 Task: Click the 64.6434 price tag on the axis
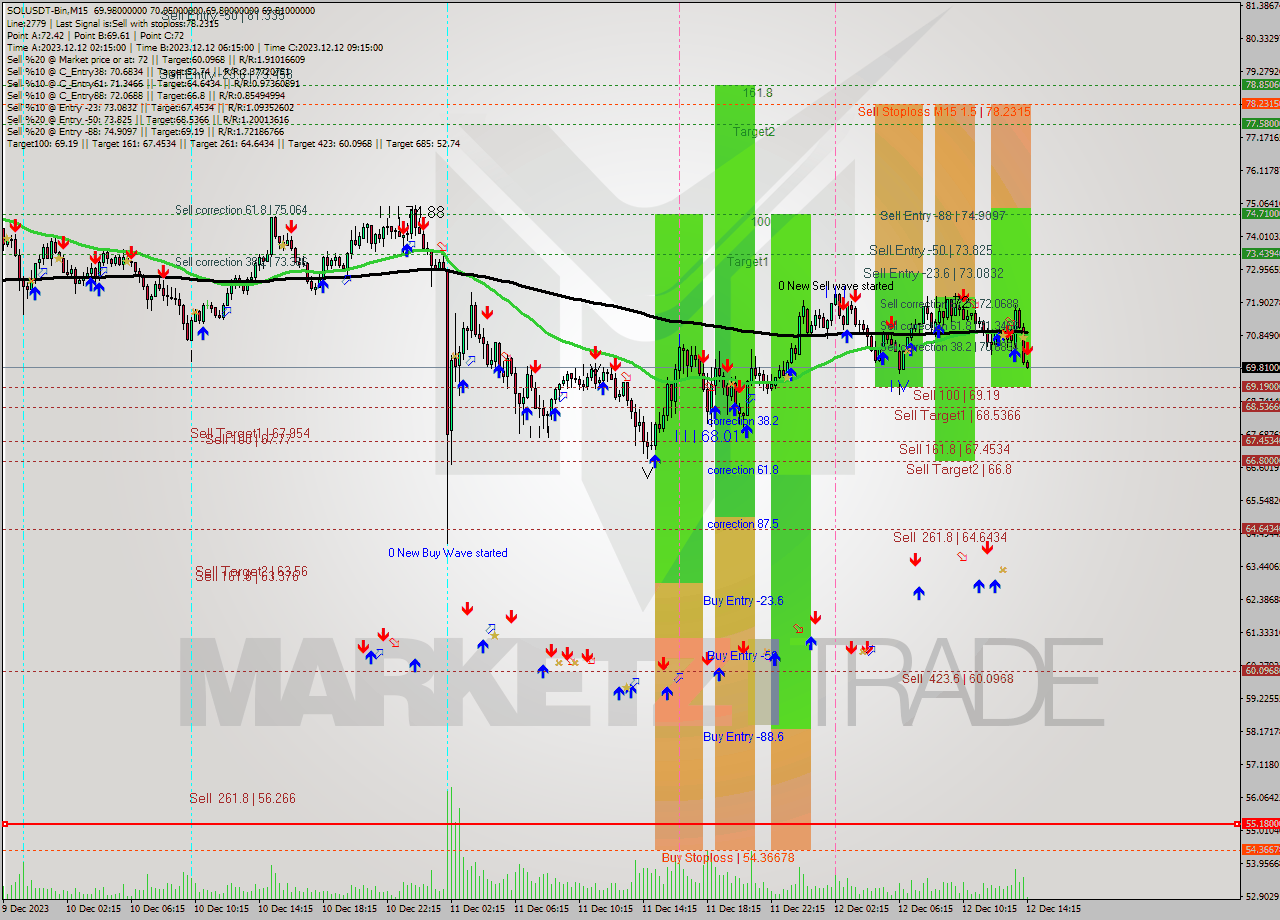click(1261, 528)
